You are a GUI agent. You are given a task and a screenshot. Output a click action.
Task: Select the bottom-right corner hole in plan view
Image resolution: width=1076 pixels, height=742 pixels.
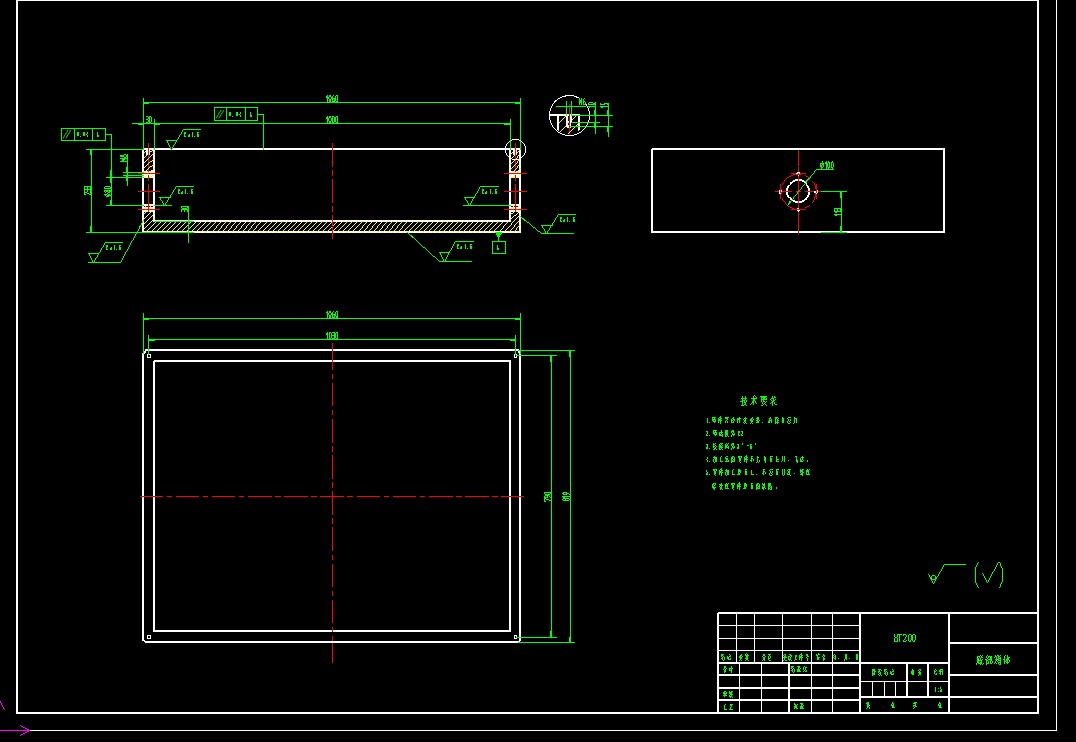tap(516, 637)
